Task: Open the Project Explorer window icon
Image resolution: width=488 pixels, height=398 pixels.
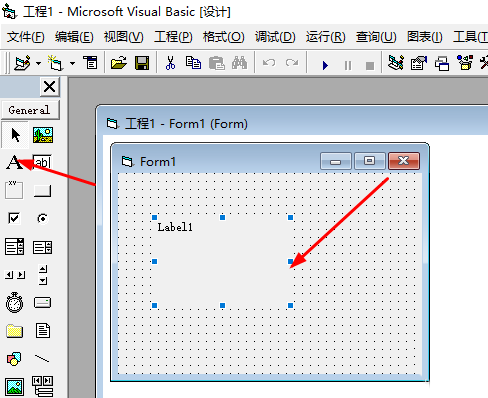Action: 396,63
